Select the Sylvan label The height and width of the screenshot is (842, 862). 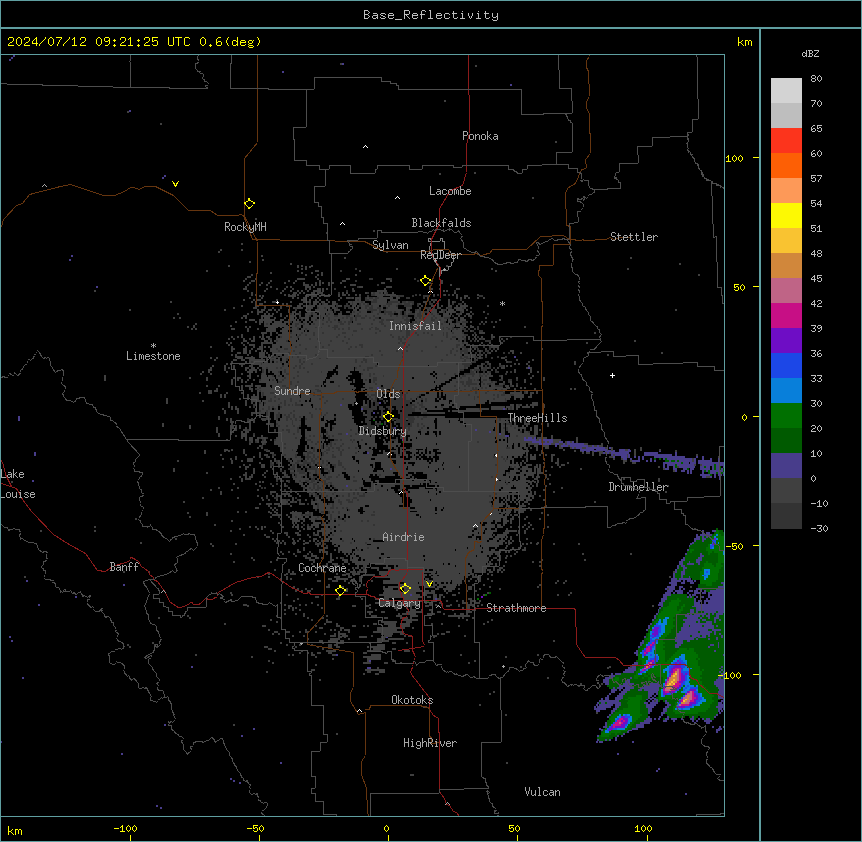390,245
